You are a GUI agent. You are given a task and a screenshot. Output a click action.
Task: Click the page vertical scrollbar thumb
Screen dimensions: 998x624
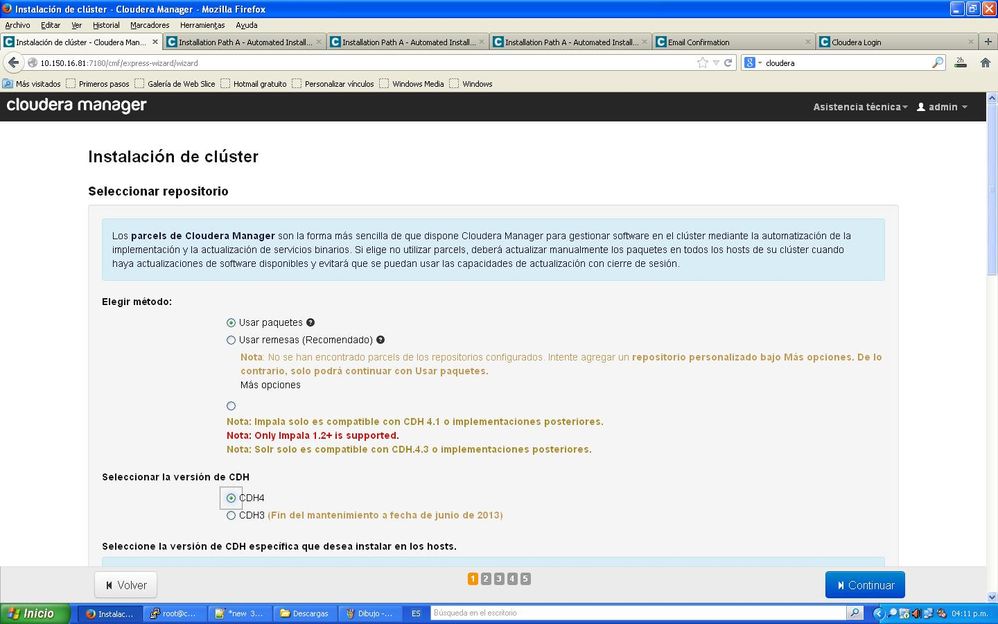click(992, 191)
